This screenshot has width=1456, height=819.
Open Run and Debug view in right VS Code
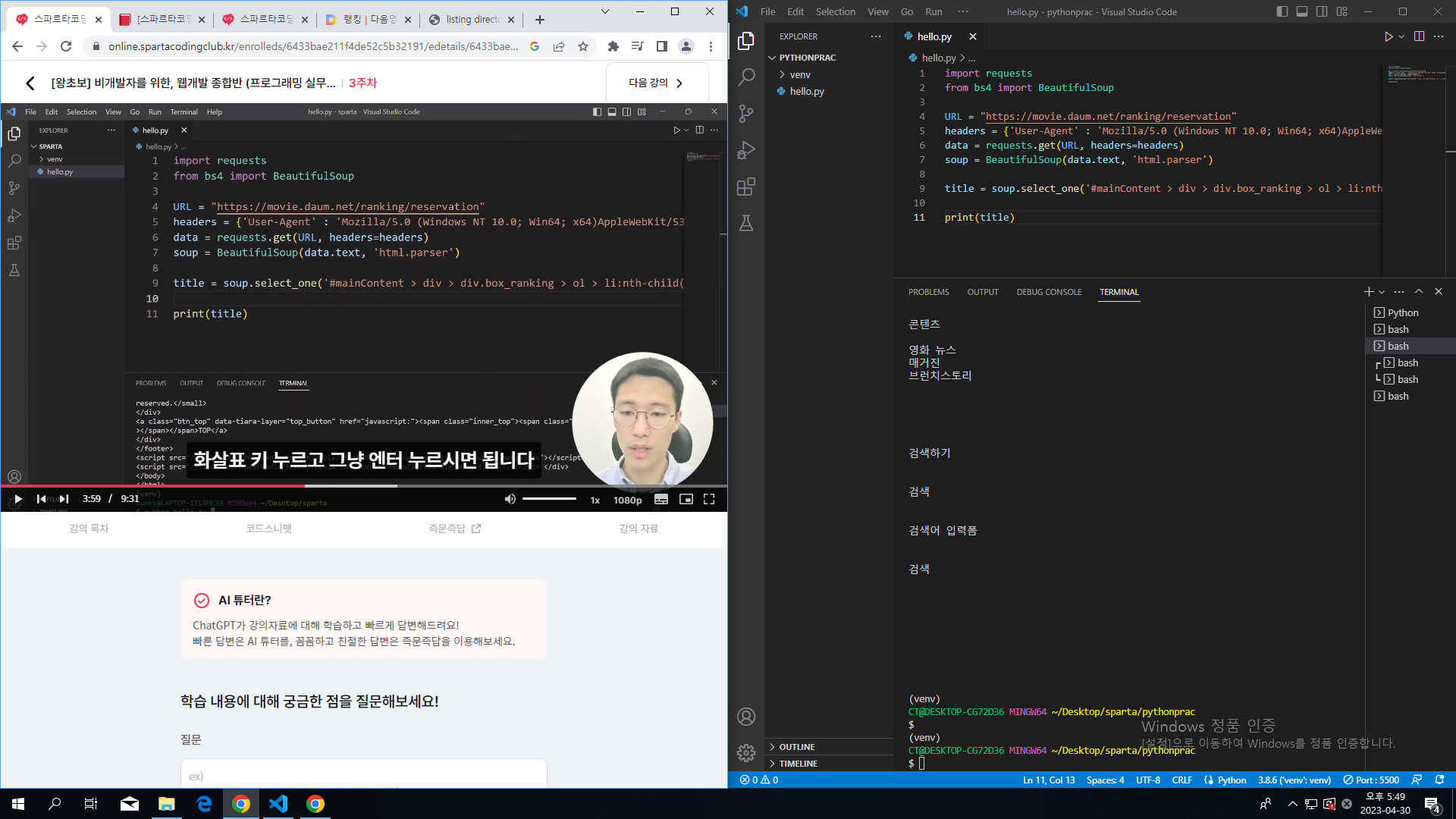746,149
